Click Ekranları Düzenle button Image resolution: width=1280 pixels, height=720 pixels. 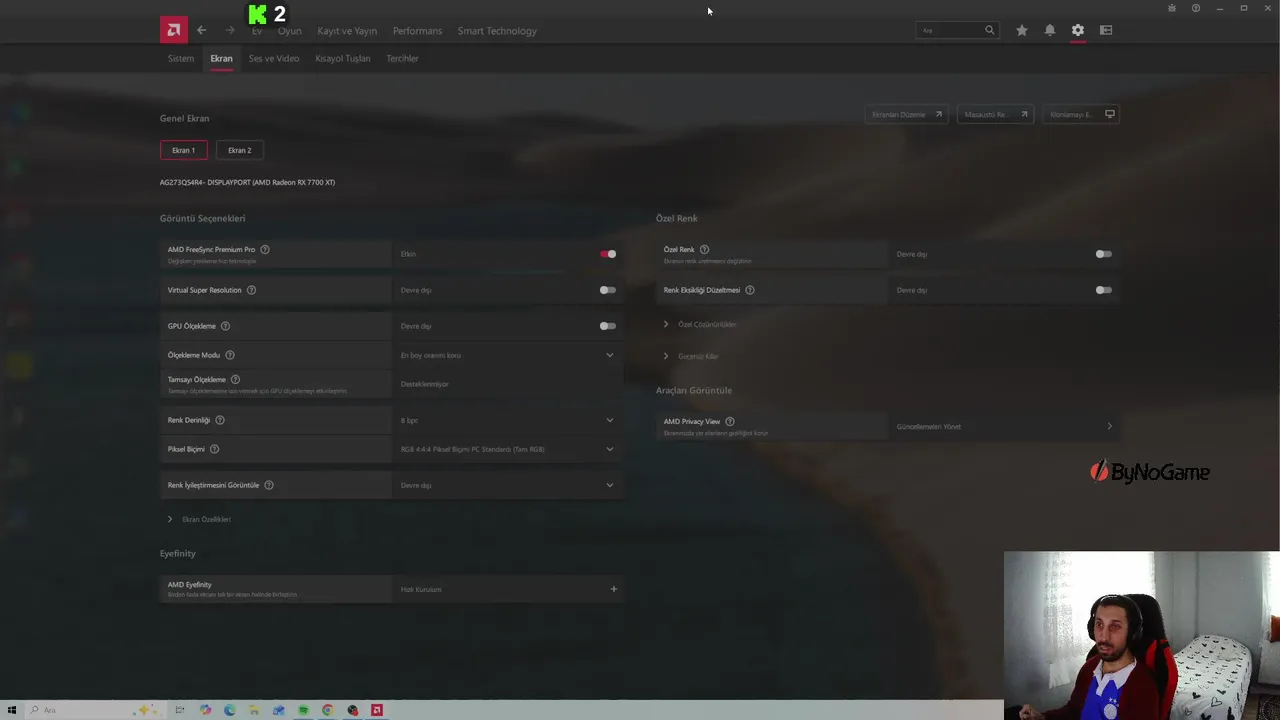[907, 114]
